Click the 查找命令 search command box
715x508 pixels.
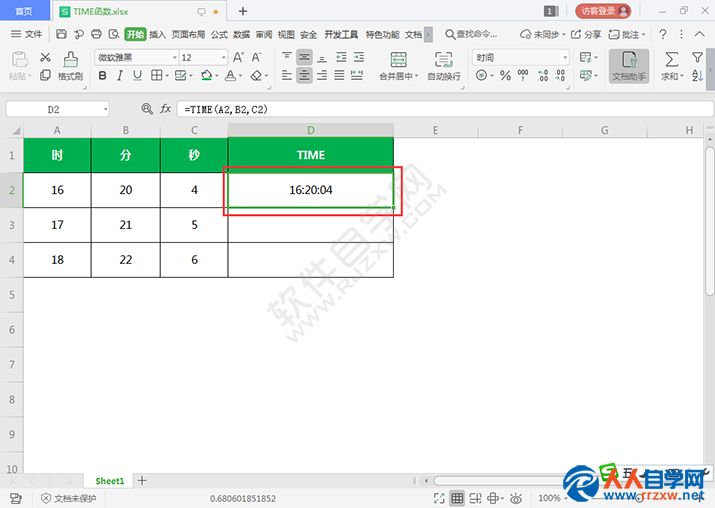(x=471, y=34)
